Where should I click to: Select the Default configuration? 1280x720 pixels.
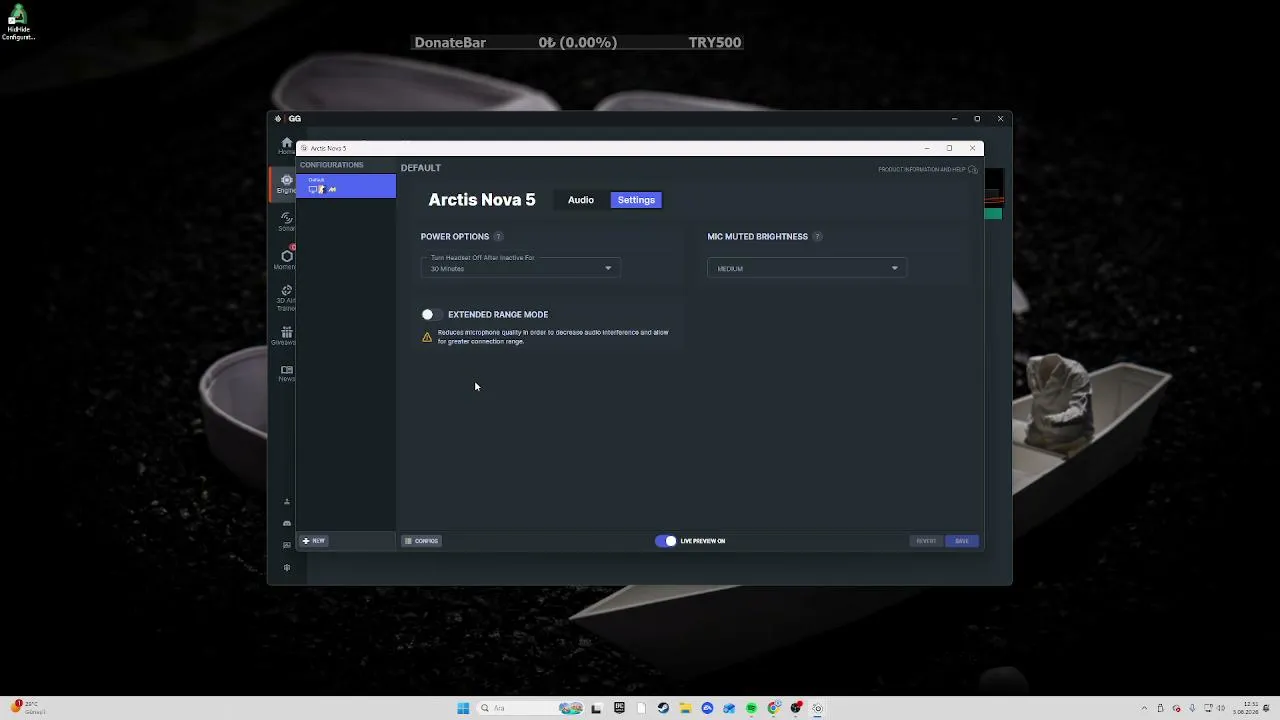coord(346,186)
